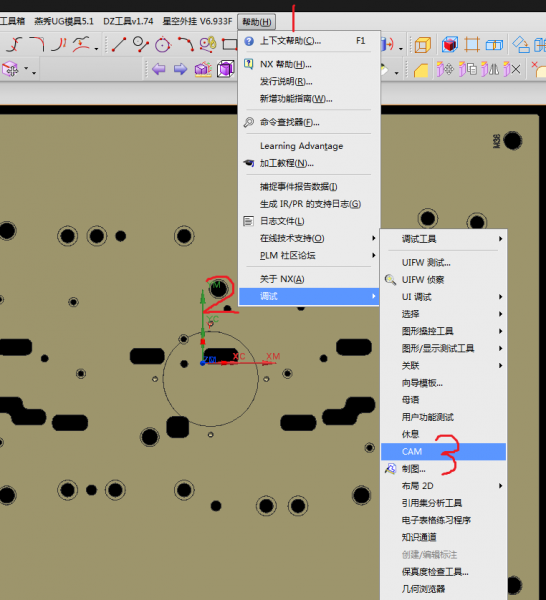This screenshot has height=600, width=546.
Task: Choose UIFW 侦察 entry
Action: (x=444, y=280)
